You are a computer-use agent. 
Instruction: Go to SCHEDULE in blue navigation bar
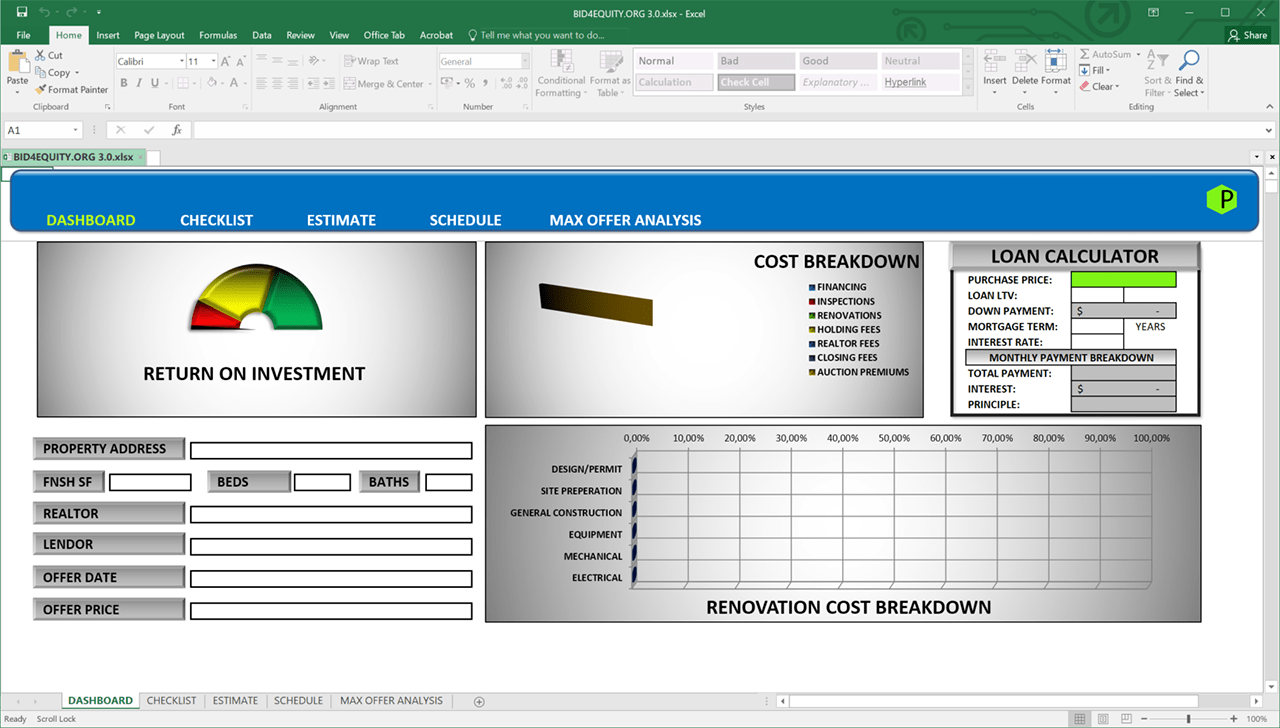(x=465, y=220)
